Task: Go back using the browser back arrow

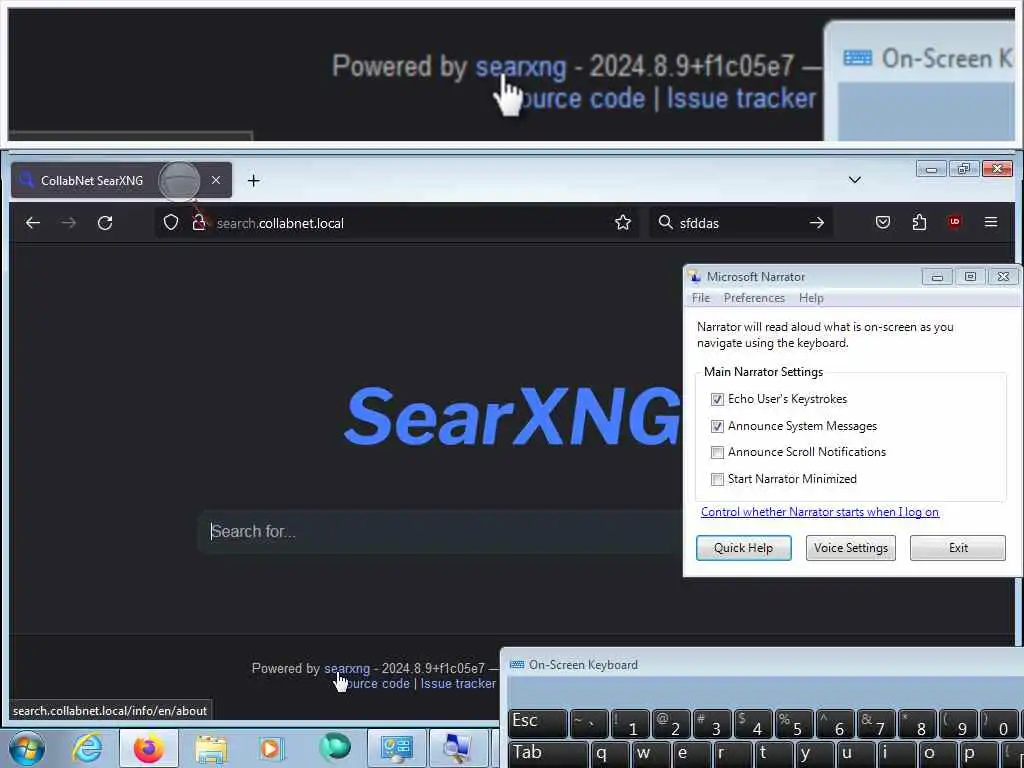Action: 33,223
